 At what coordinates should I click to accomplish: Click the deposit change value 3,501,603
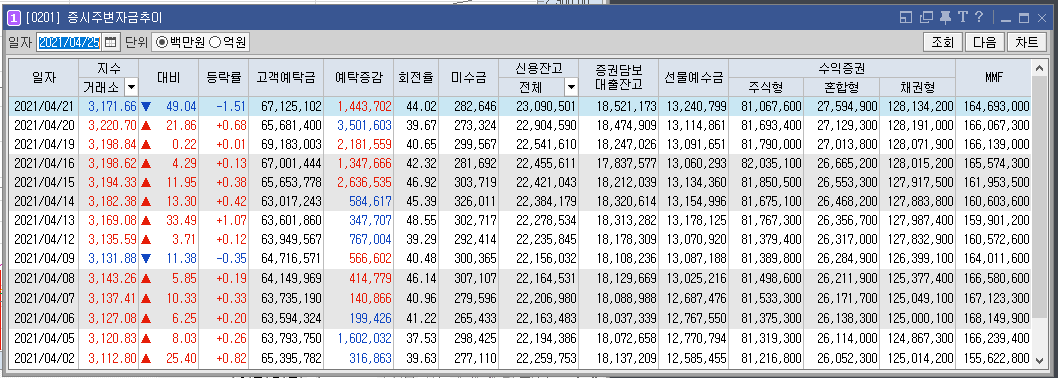pos(364,126)
